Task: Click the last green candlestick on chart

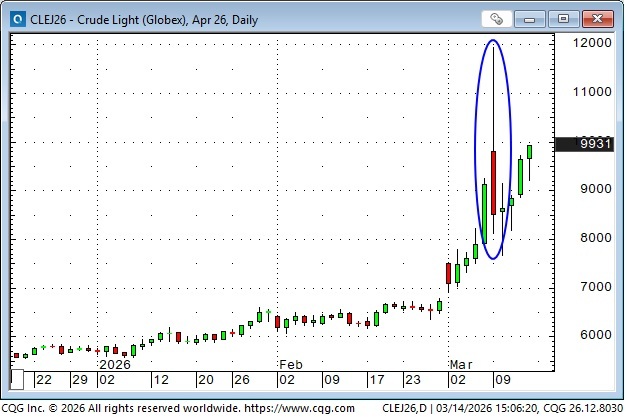Action: pos(530,152)
